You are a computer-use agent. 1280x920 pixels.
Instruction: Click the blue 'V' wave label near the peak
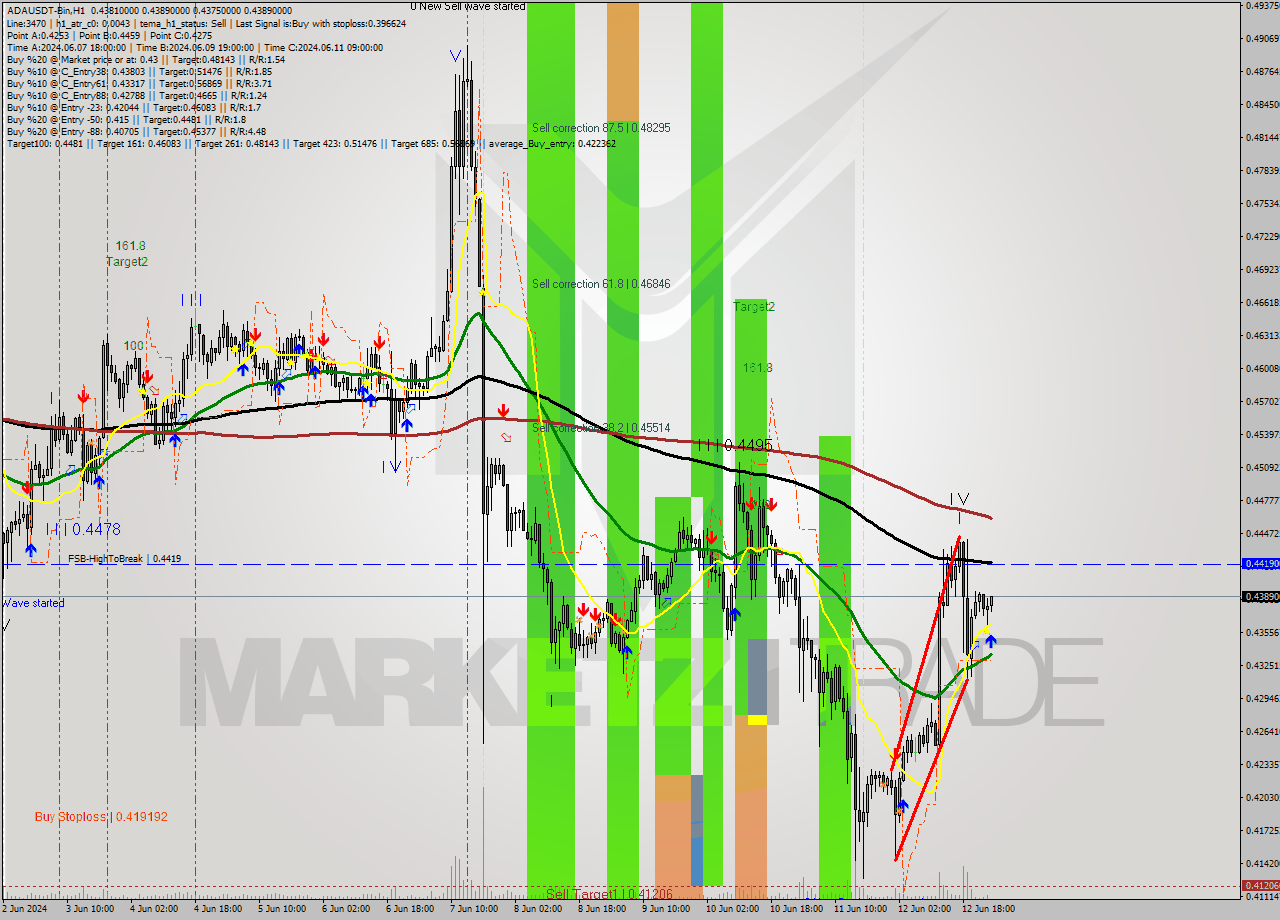pyautogui.click(x=456, y=56)
